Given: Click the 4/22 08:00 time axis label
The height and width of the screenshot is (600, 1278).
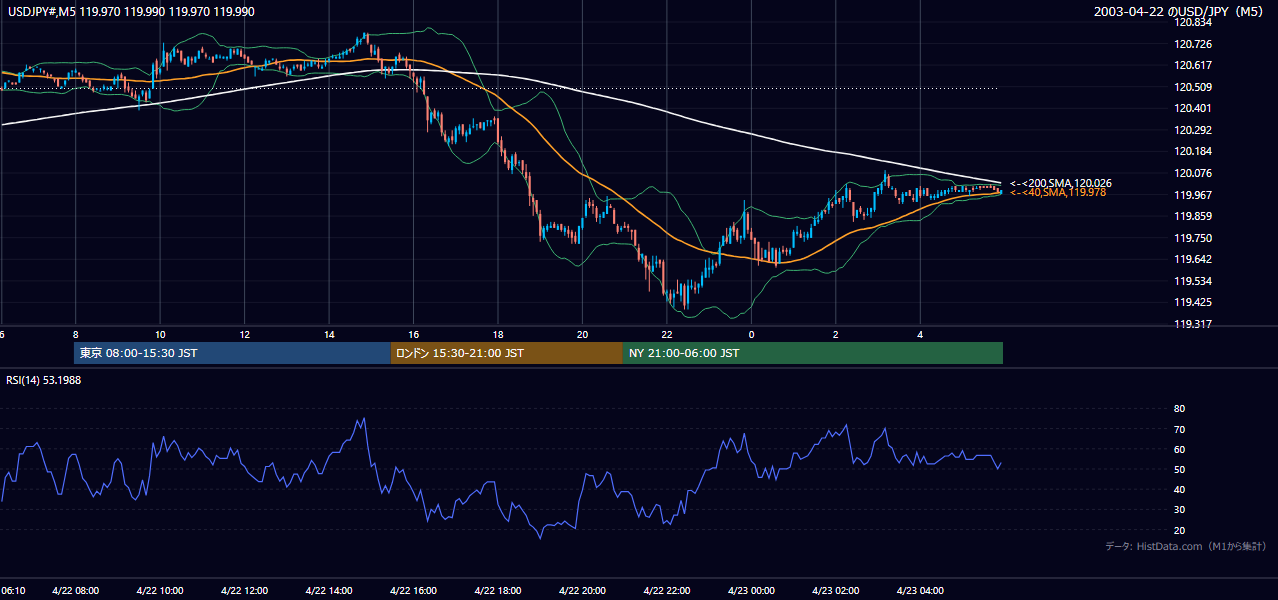Looking at the screenshot, I should [75, 591].
